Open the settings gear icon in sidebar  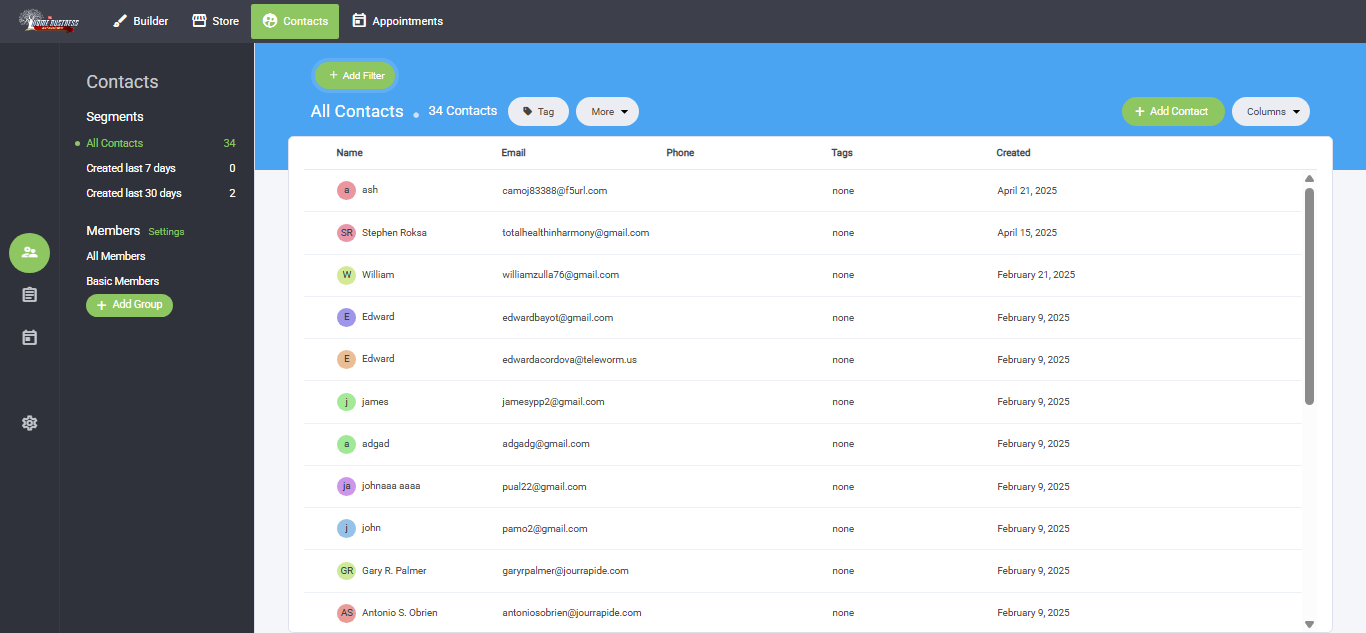pos(29,423)
